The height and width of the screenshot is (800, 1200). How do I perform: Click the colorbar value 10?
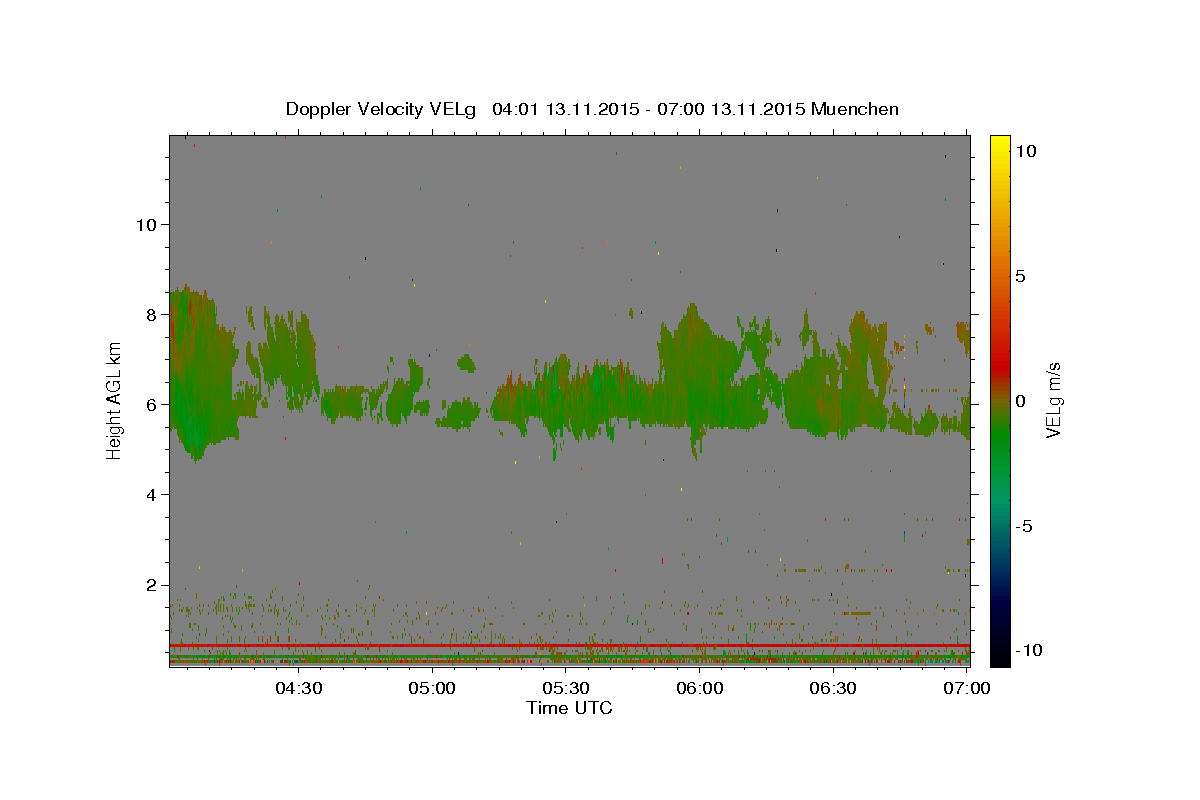pyautogui.click(x=1025, y=150)
